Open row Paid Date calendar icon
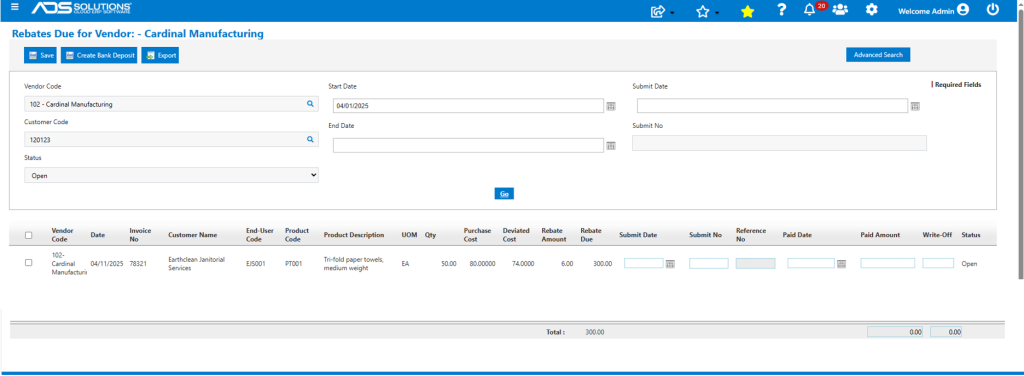 point(842,263)
